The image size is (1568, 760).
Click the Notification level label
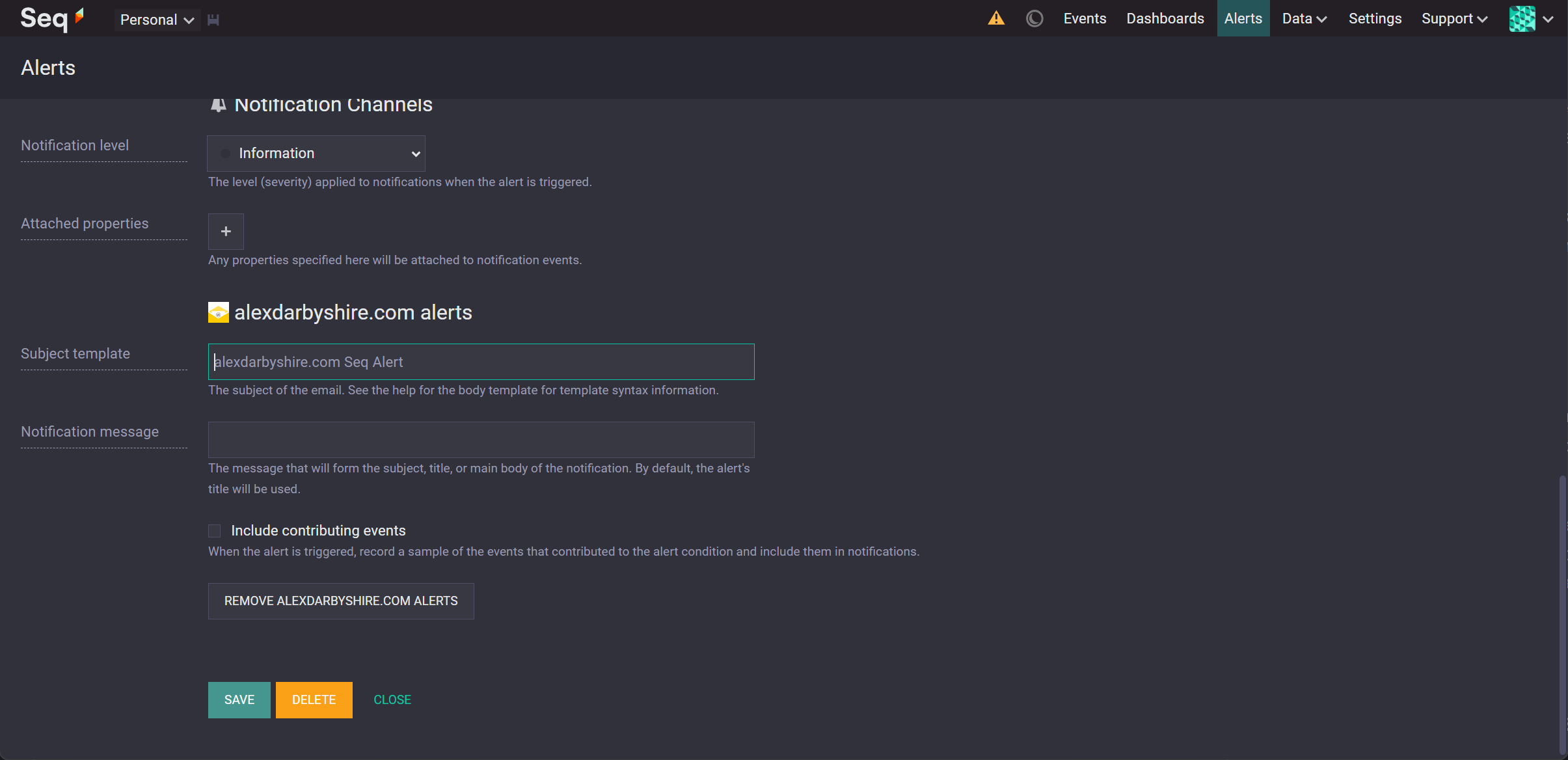pos(75,145)
